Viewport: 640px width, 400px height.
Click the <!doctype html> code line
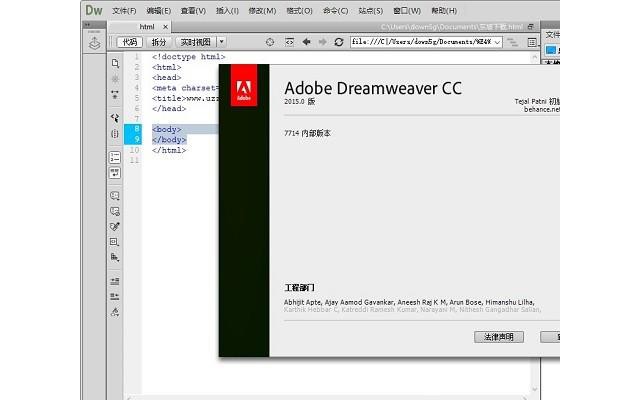coord(189,57)
